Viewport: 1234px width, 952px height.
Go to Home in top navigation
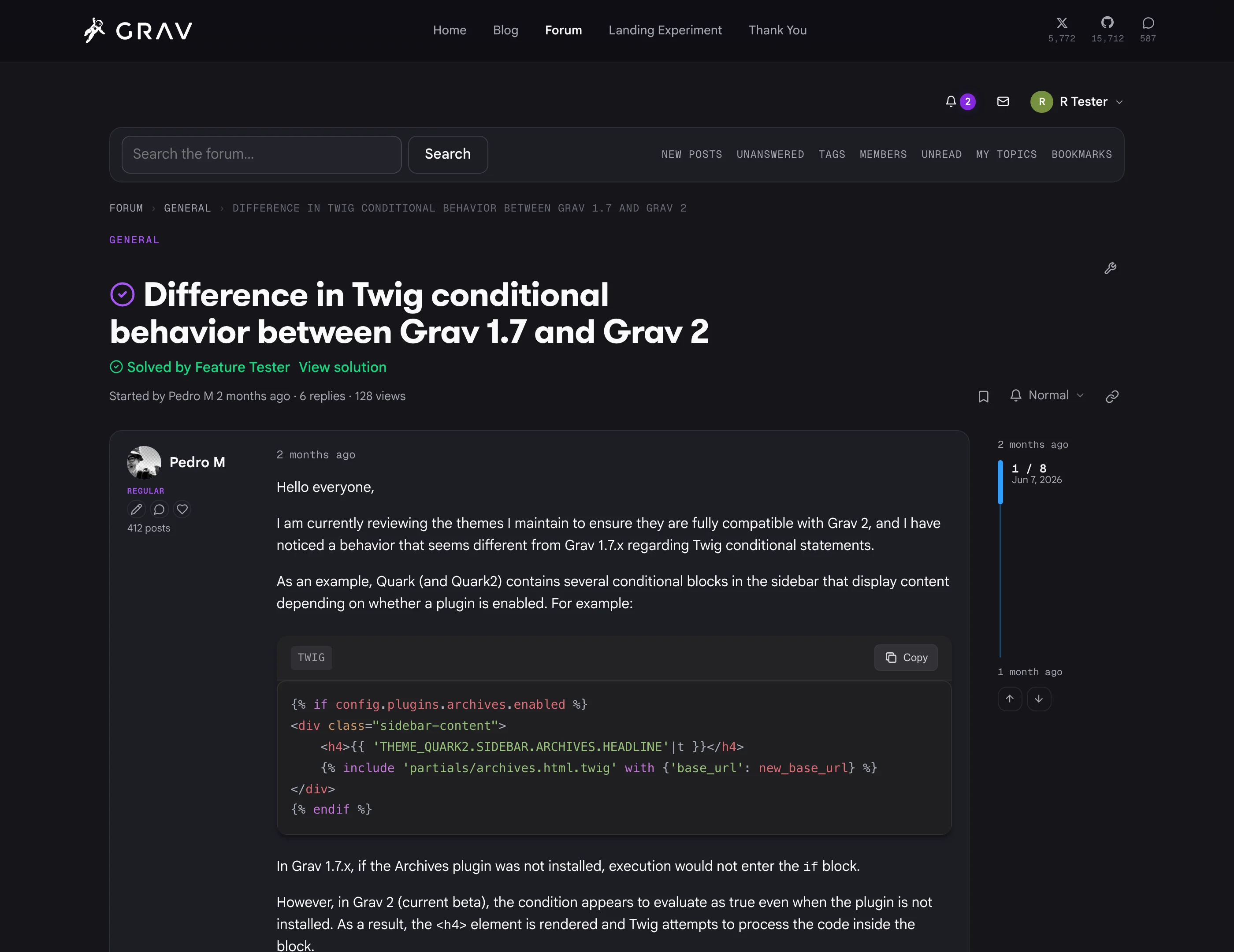[x=450, y=30]
